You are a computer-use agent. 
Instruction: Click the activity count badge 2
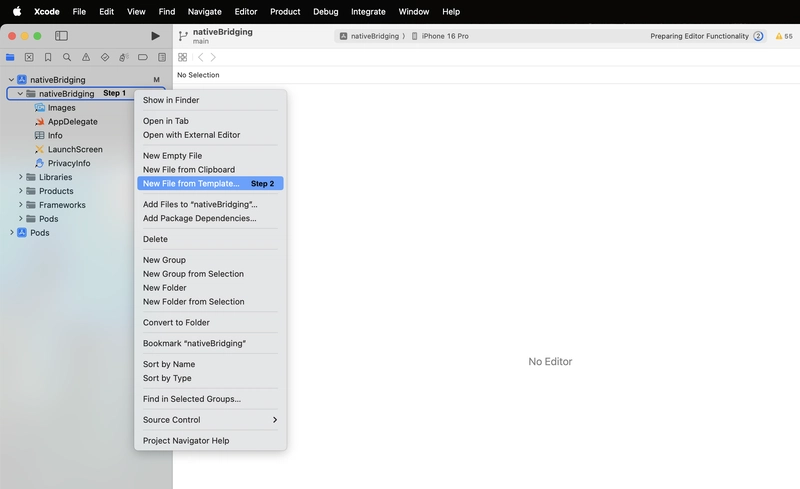(x=758, y=36)
